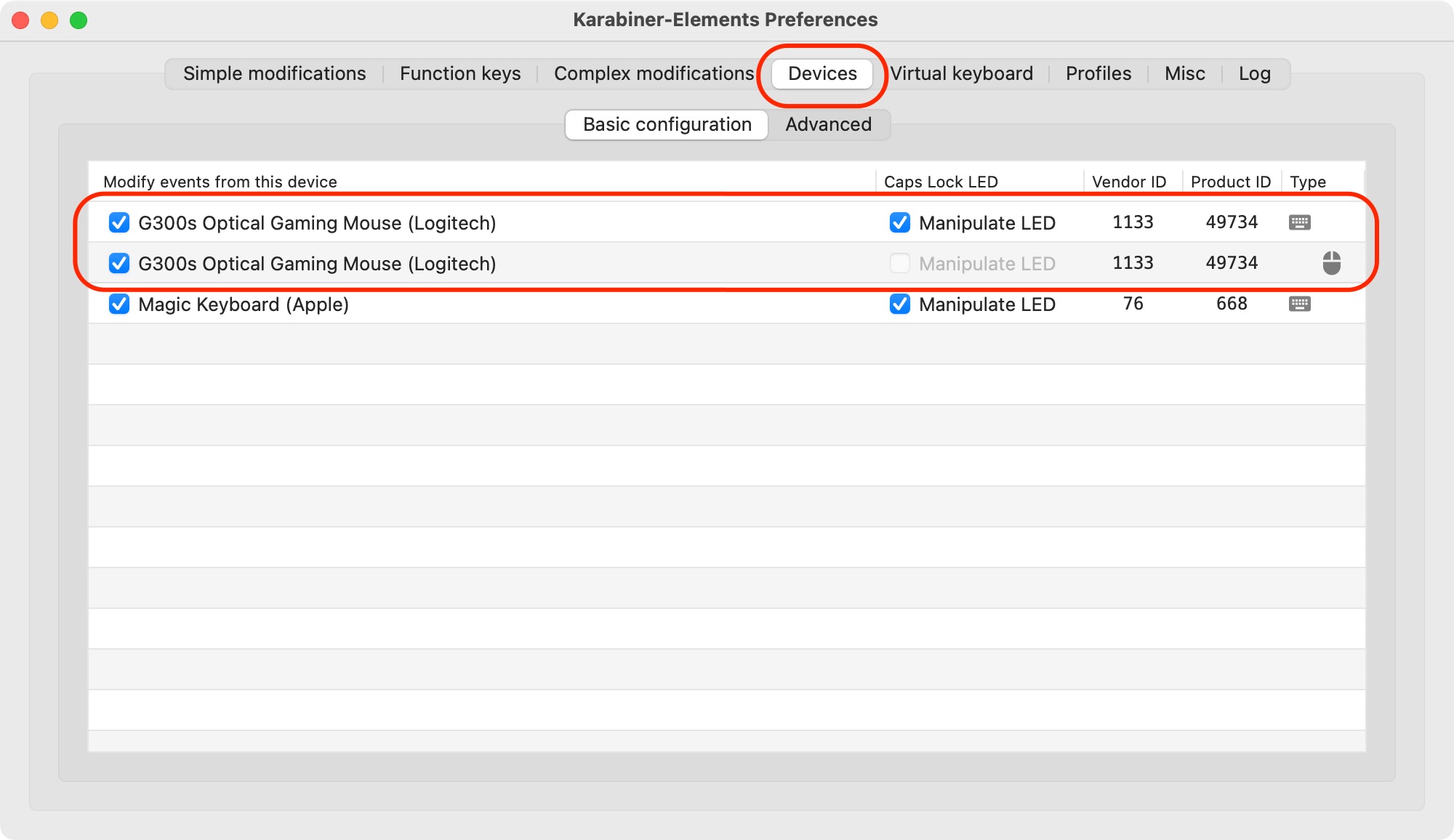Toggle Modify events for G300s keyboard entry
Screen dimensions: 1454x840
coord(119,222)
